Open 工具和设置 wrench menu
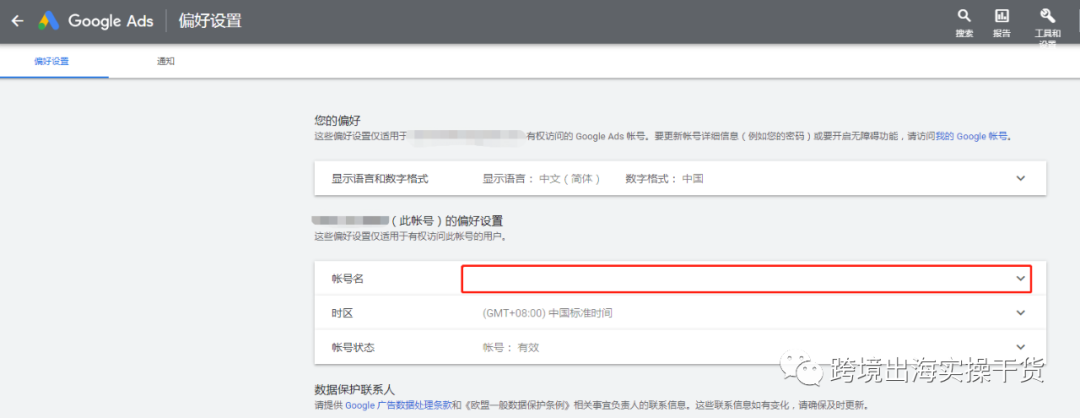The image size is (1080, 418). 1048,26
